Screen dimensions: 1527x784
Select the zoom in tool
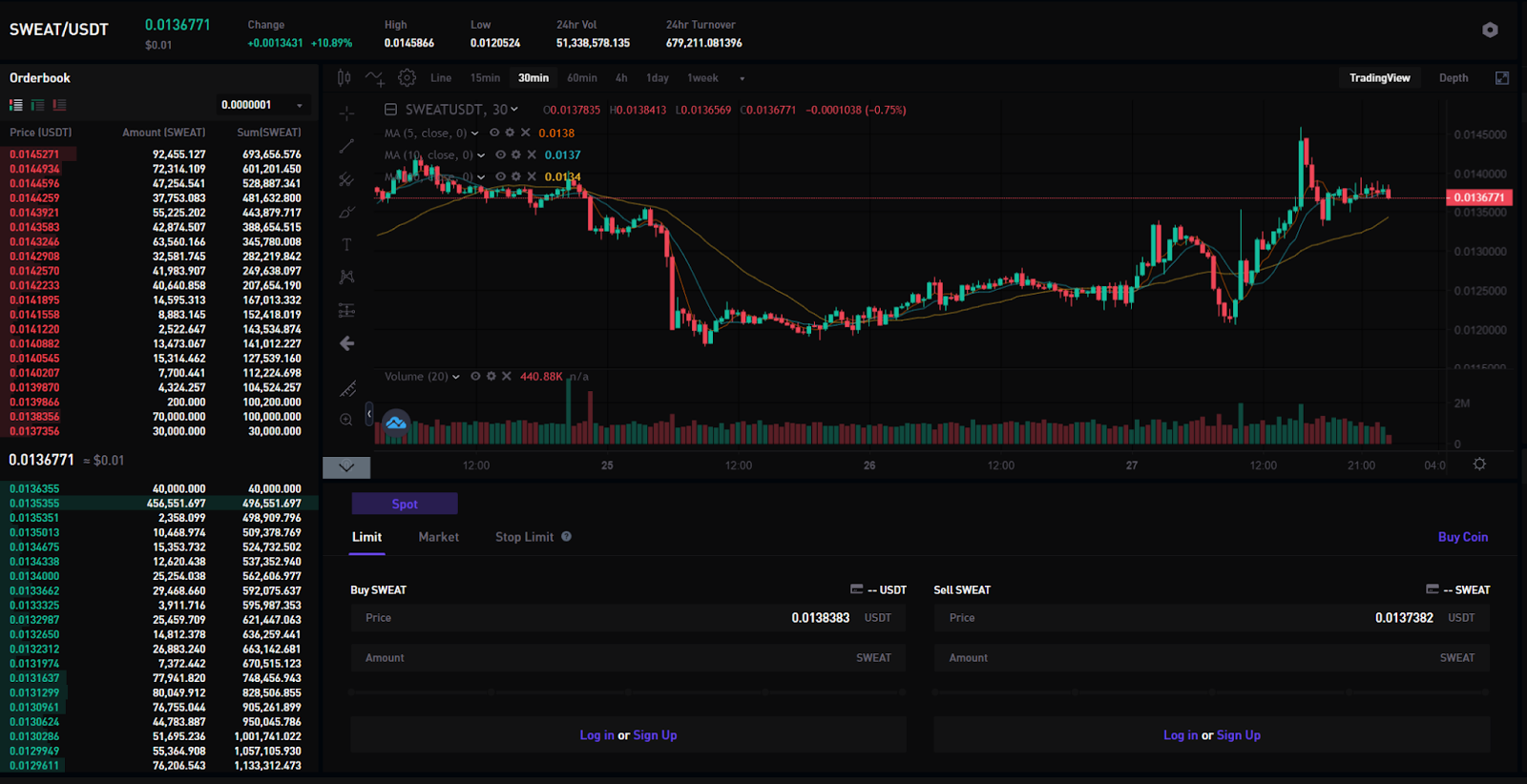346,420
